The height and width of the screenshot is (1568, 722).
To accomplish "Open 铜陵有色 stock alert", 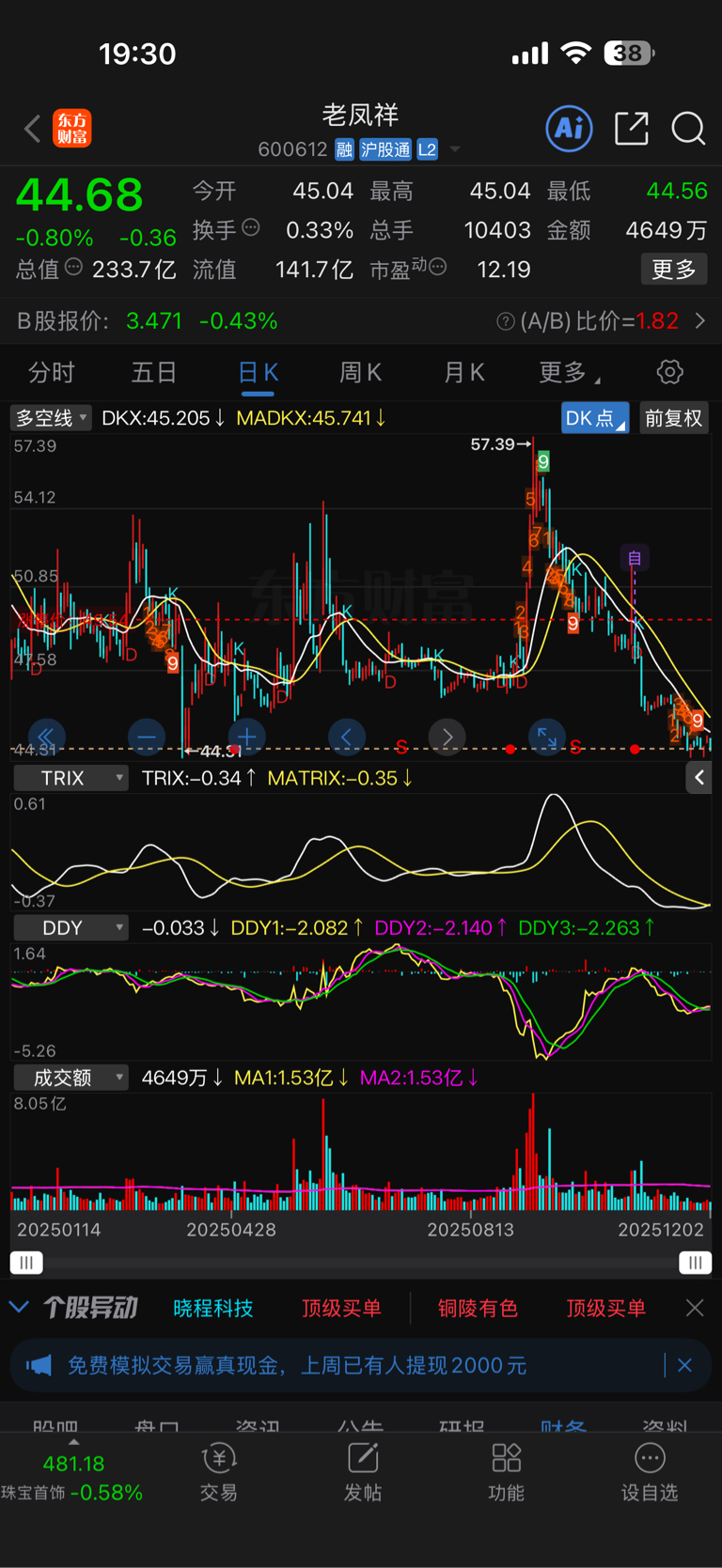I will (x=478, y=1308).
